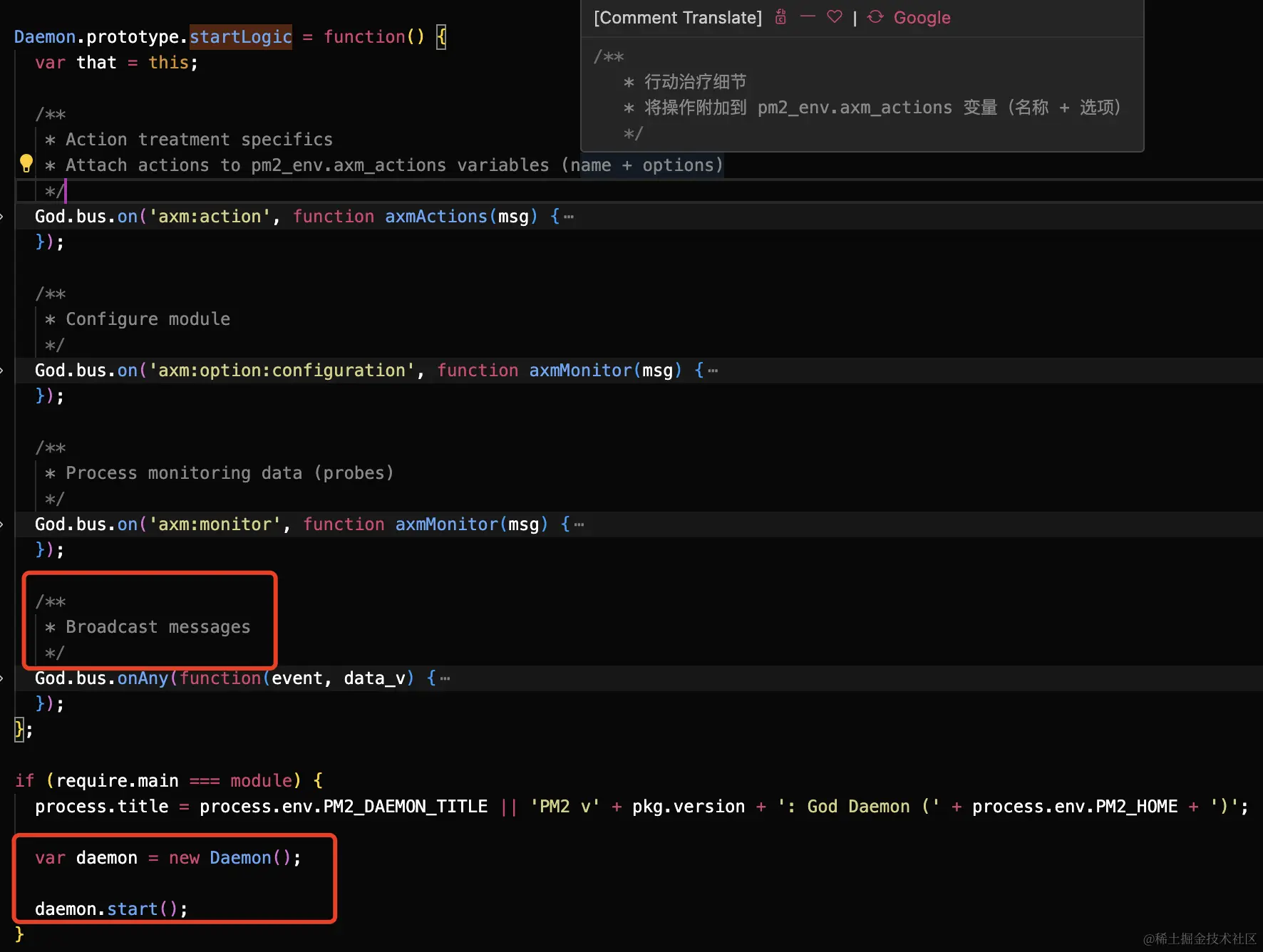Click the 'axm:action' string literal

(x=210, y=217)
